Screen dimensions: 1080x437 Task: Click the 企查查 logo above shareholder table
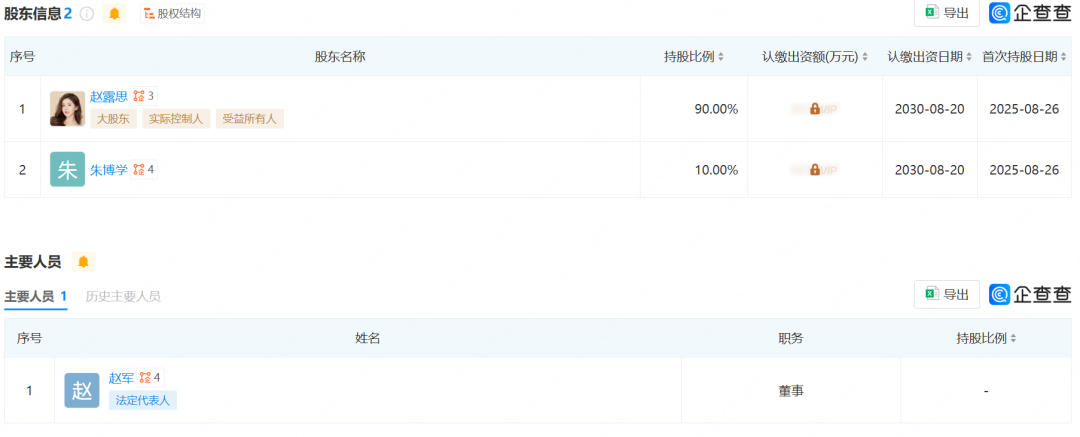point(1030,13)
